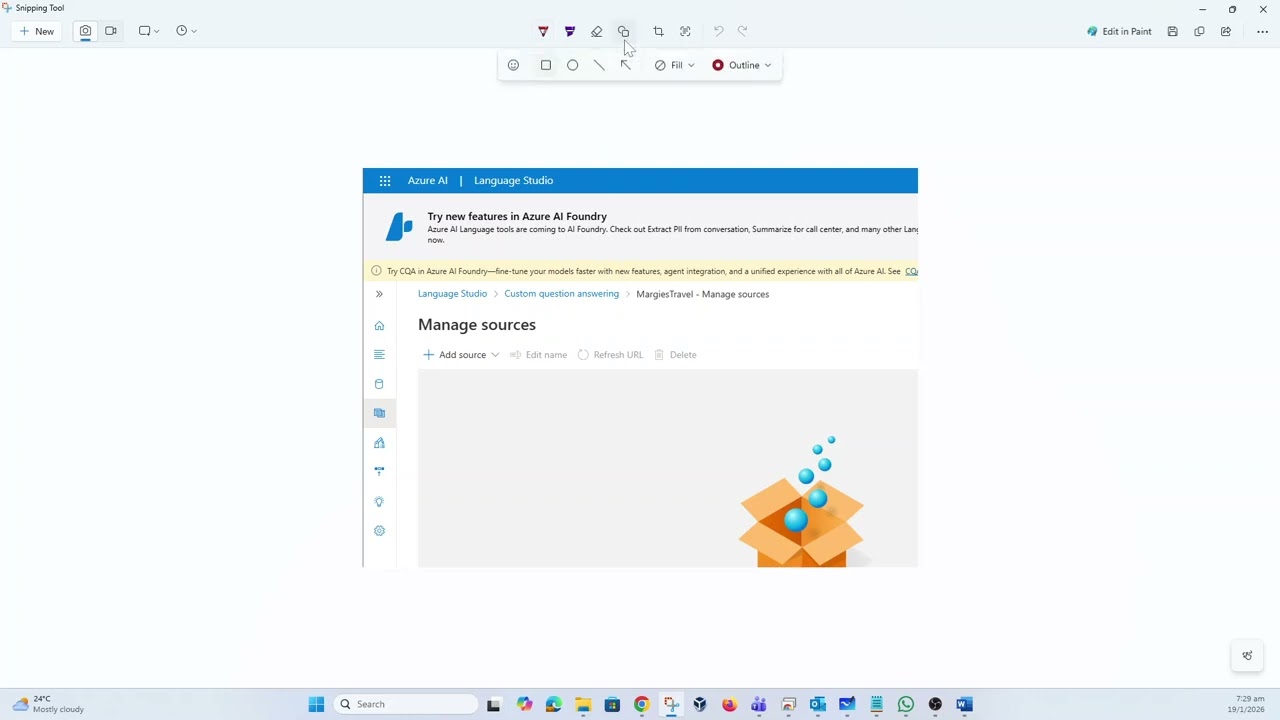The image size is (1280, 720).
Task: Expand the sidebar with double chevron
Action: 379,294
